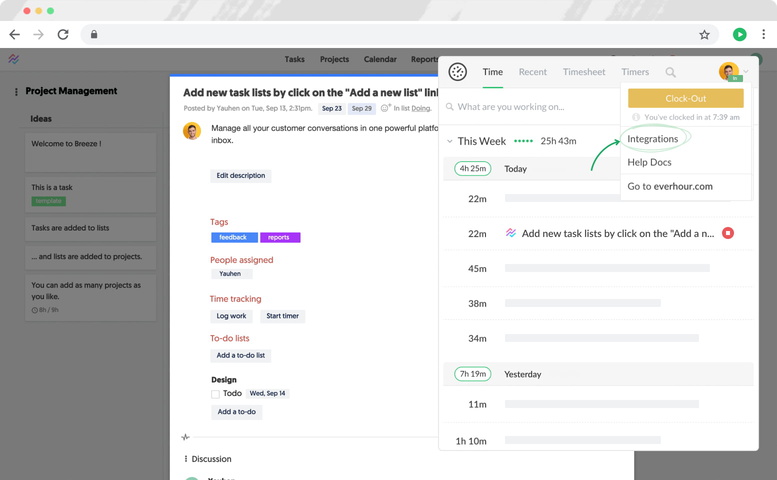Click the Tags section heading
The height and width of the screenshot is (480, 777).
coord(219,222)
